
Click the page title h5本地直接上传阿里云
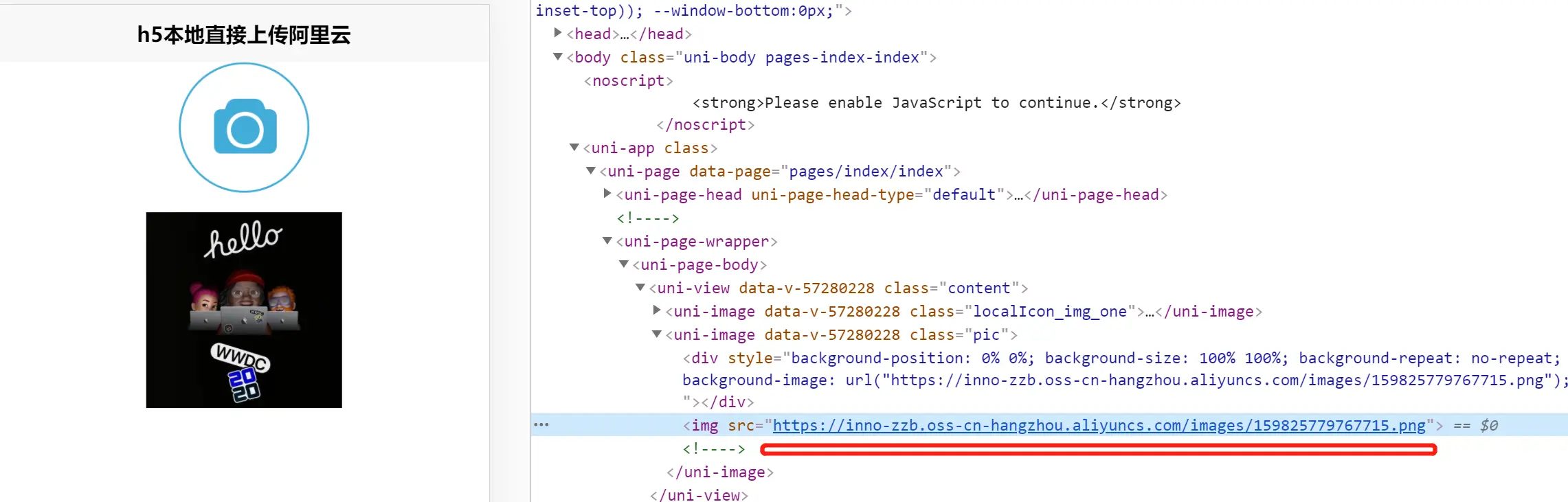pyautogui.click(x=244, y=34)
